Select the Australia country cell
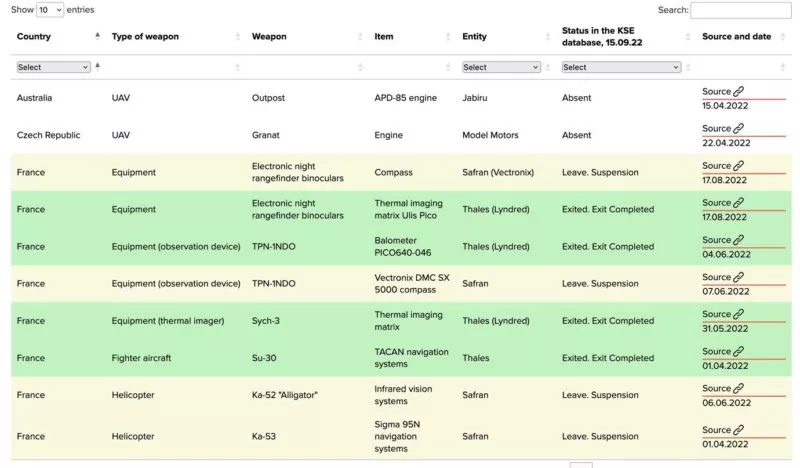 [x=34, y=98]
